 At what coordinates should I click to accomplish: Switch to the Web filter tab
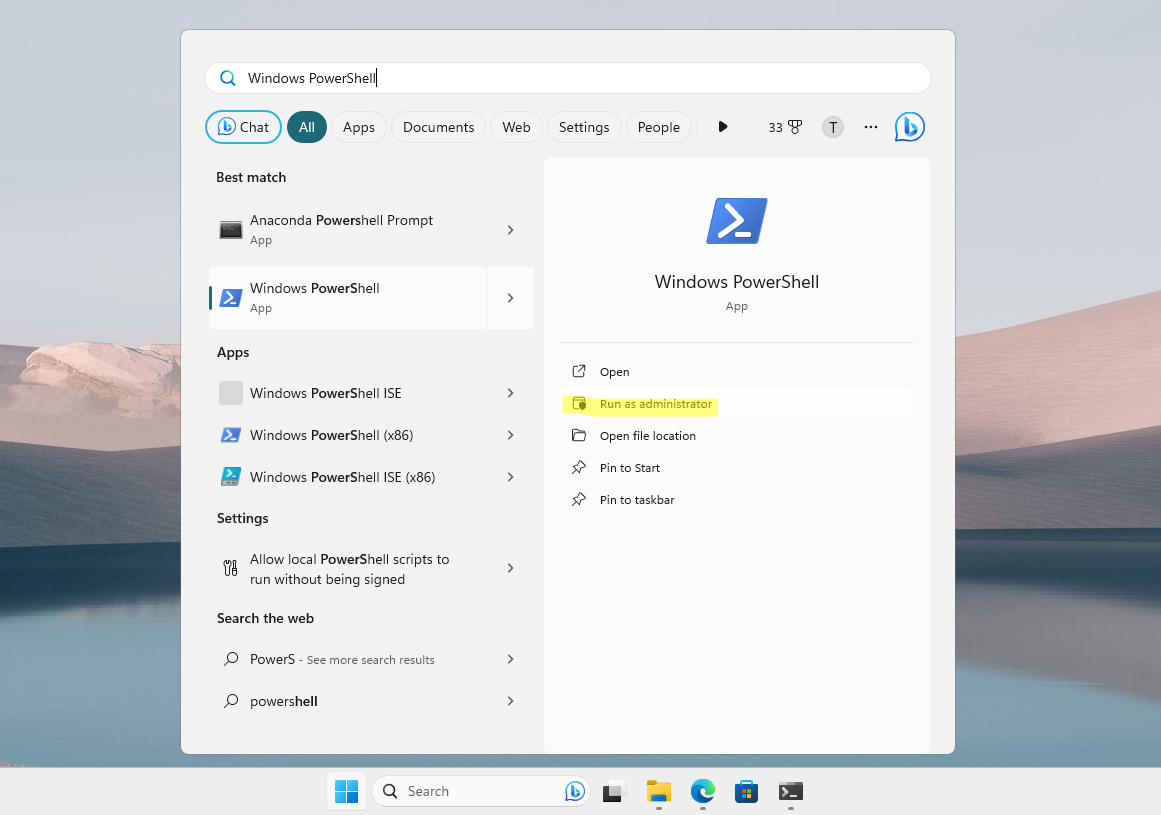516,127
